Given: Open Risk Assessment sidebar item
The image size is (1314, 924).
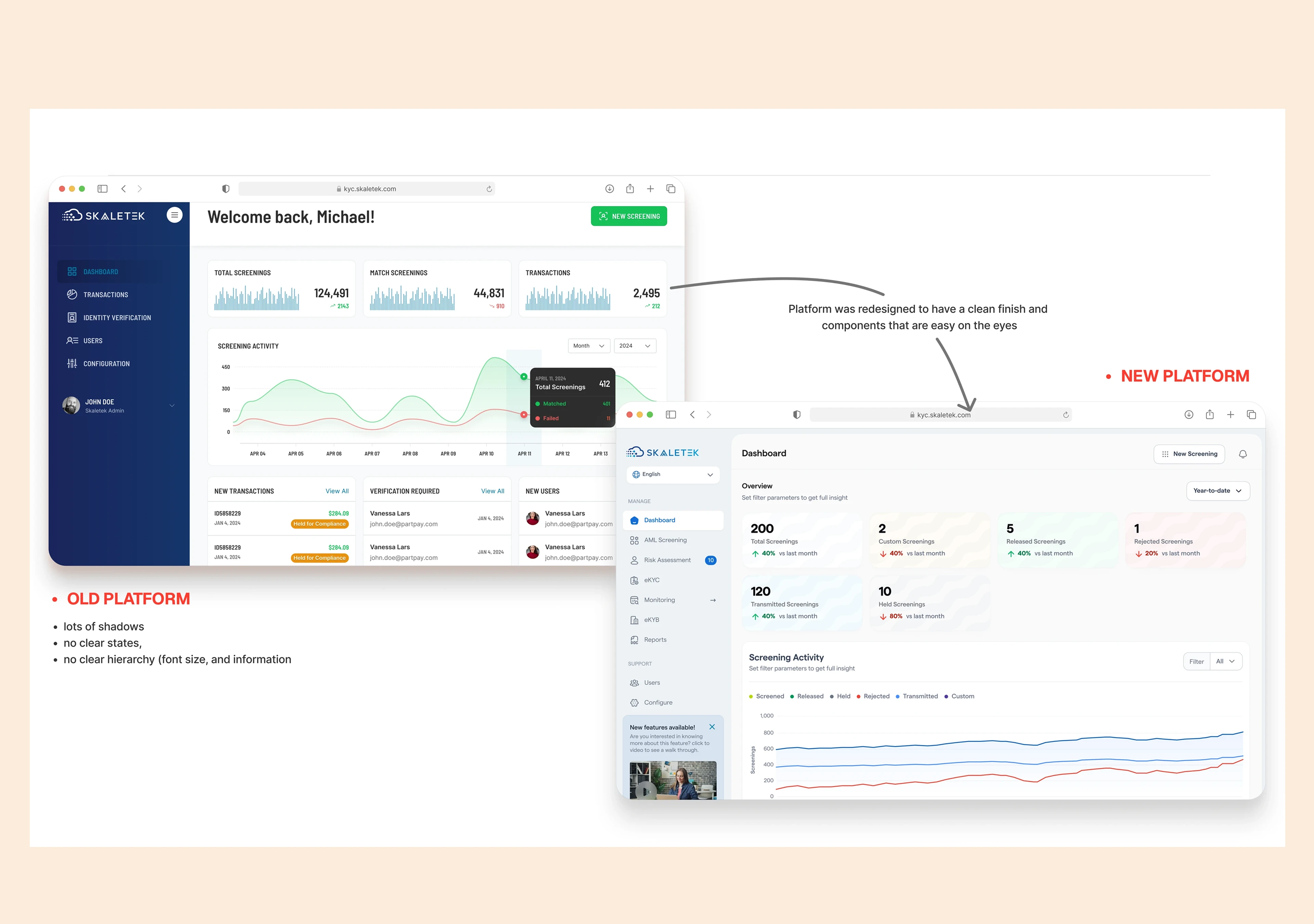Looking at the screenshot, I should coord(667,560).
